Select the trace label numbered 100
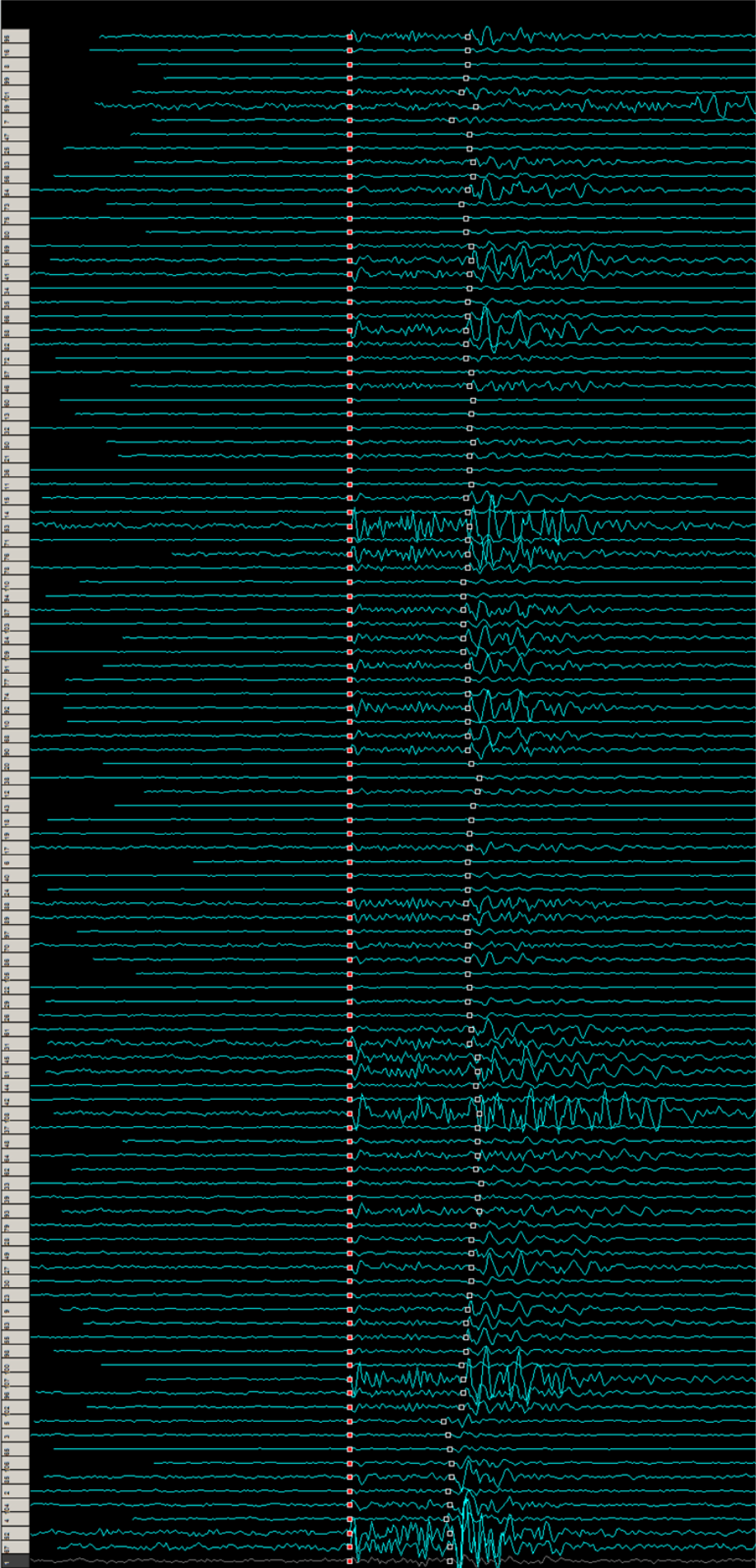756x1568 pixels. tap(15, 1365)
